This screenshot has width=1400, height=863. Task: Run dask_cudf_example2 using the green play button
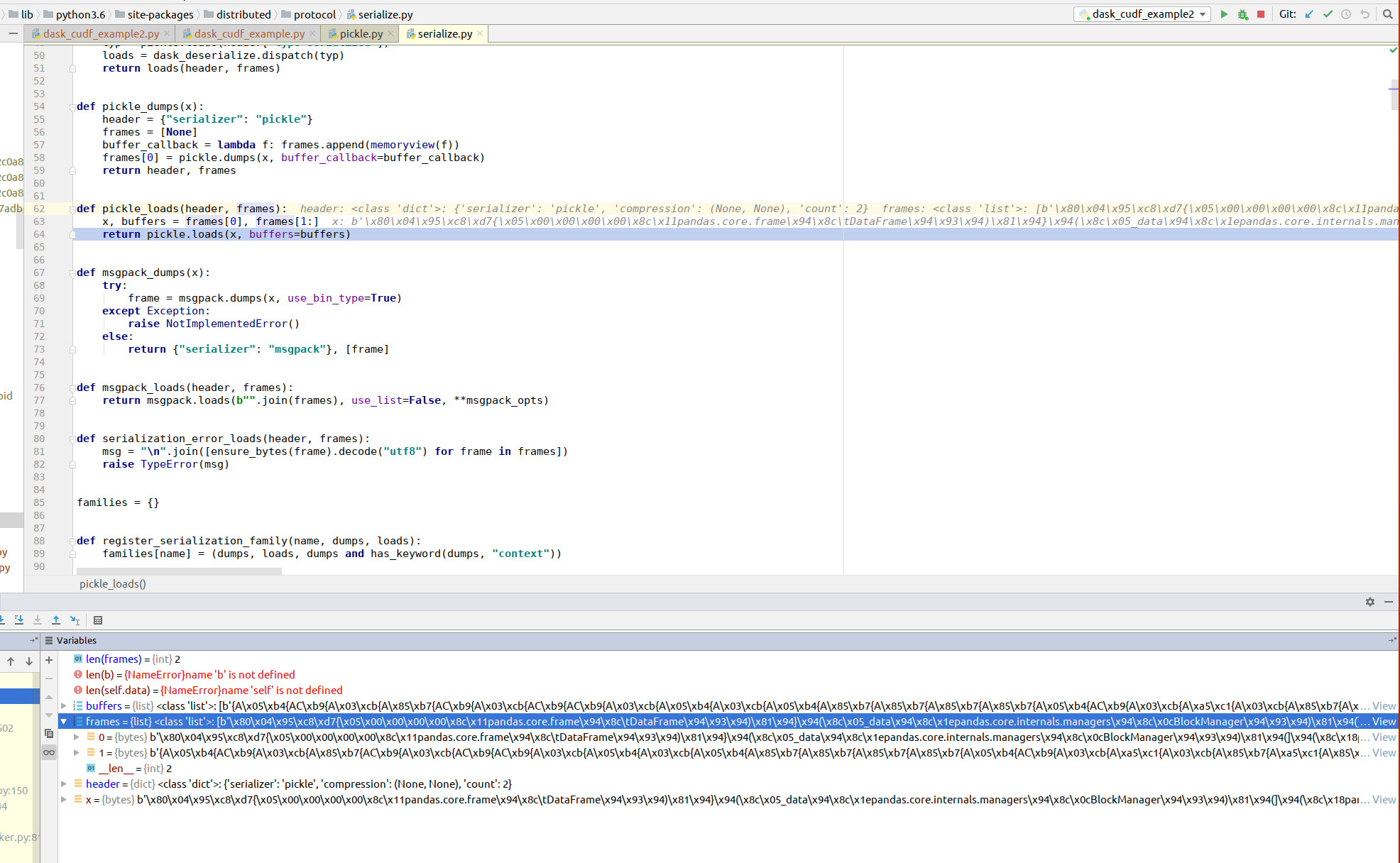click(x=1224, y=14)
